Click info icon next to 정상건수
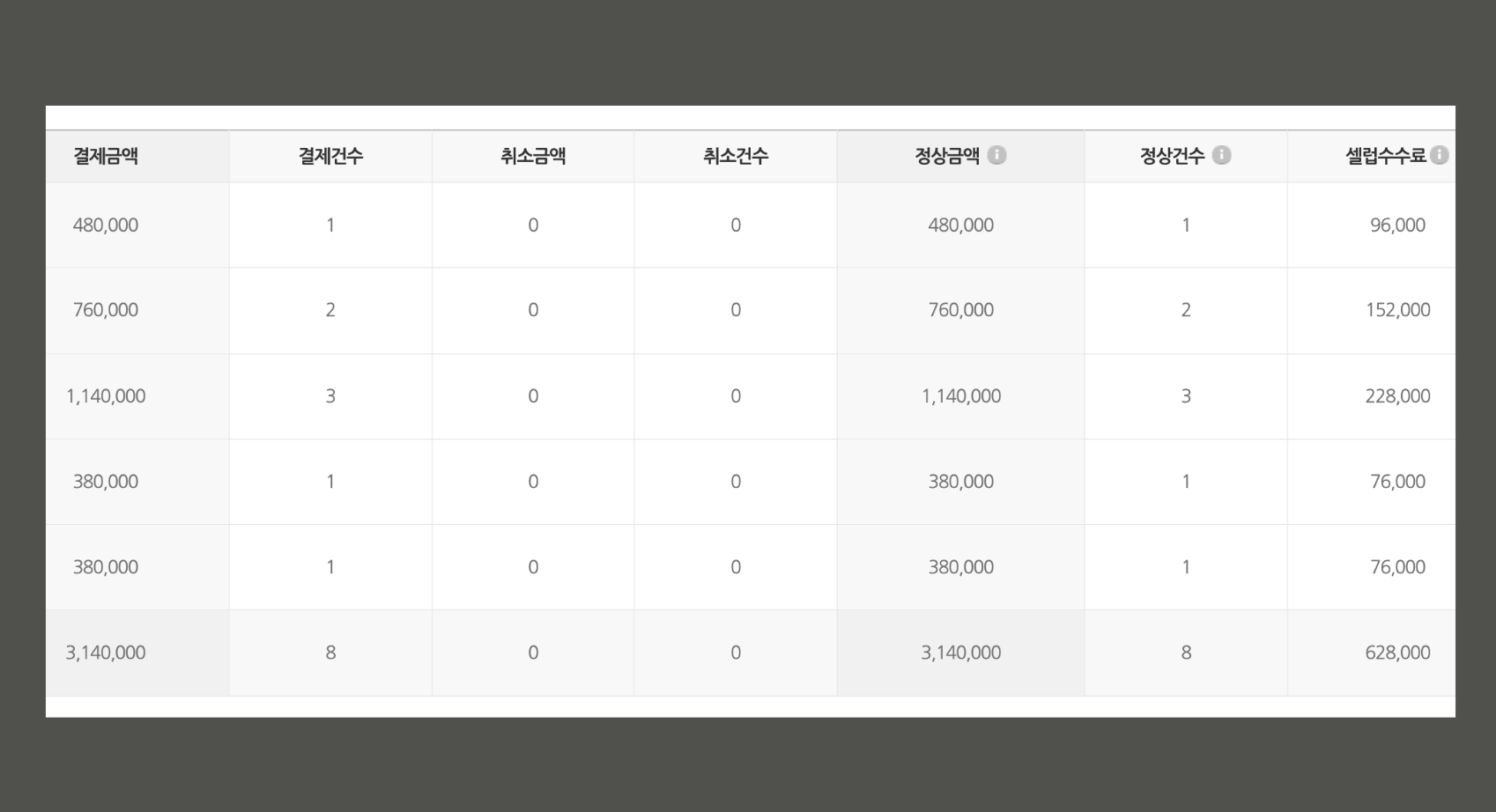 [1221, 156]
